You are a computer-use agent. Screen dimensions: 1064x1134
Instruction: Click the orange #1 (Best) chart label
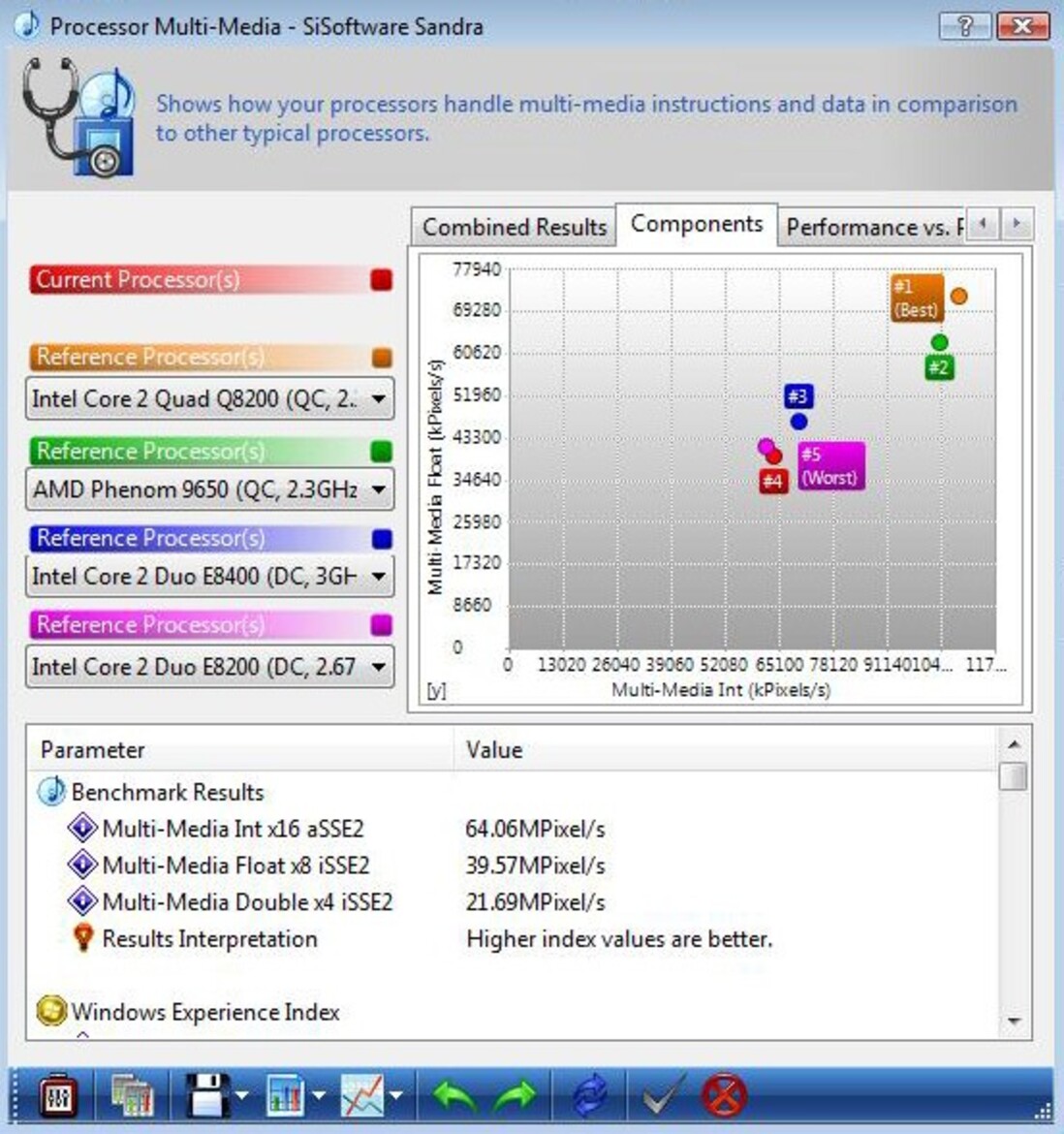pyautogui.click(x=917, y=298)
